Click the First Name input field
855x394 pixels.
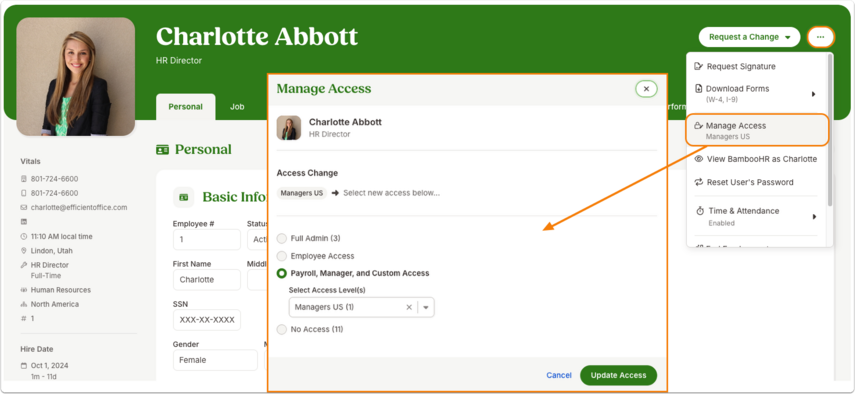[x=207, y=280]
